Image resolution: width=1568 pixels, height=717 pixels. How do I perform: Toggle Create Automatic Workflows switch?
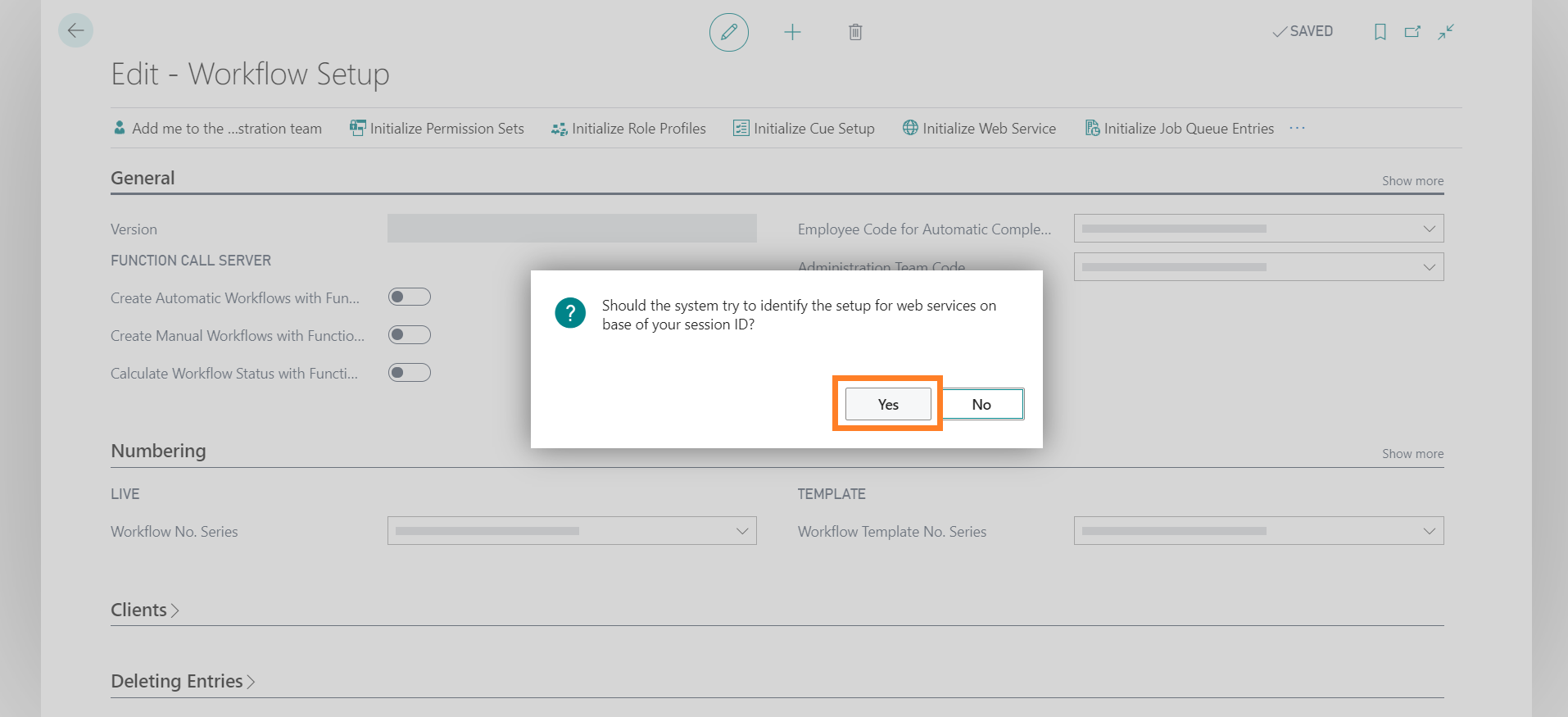(409, 297)
